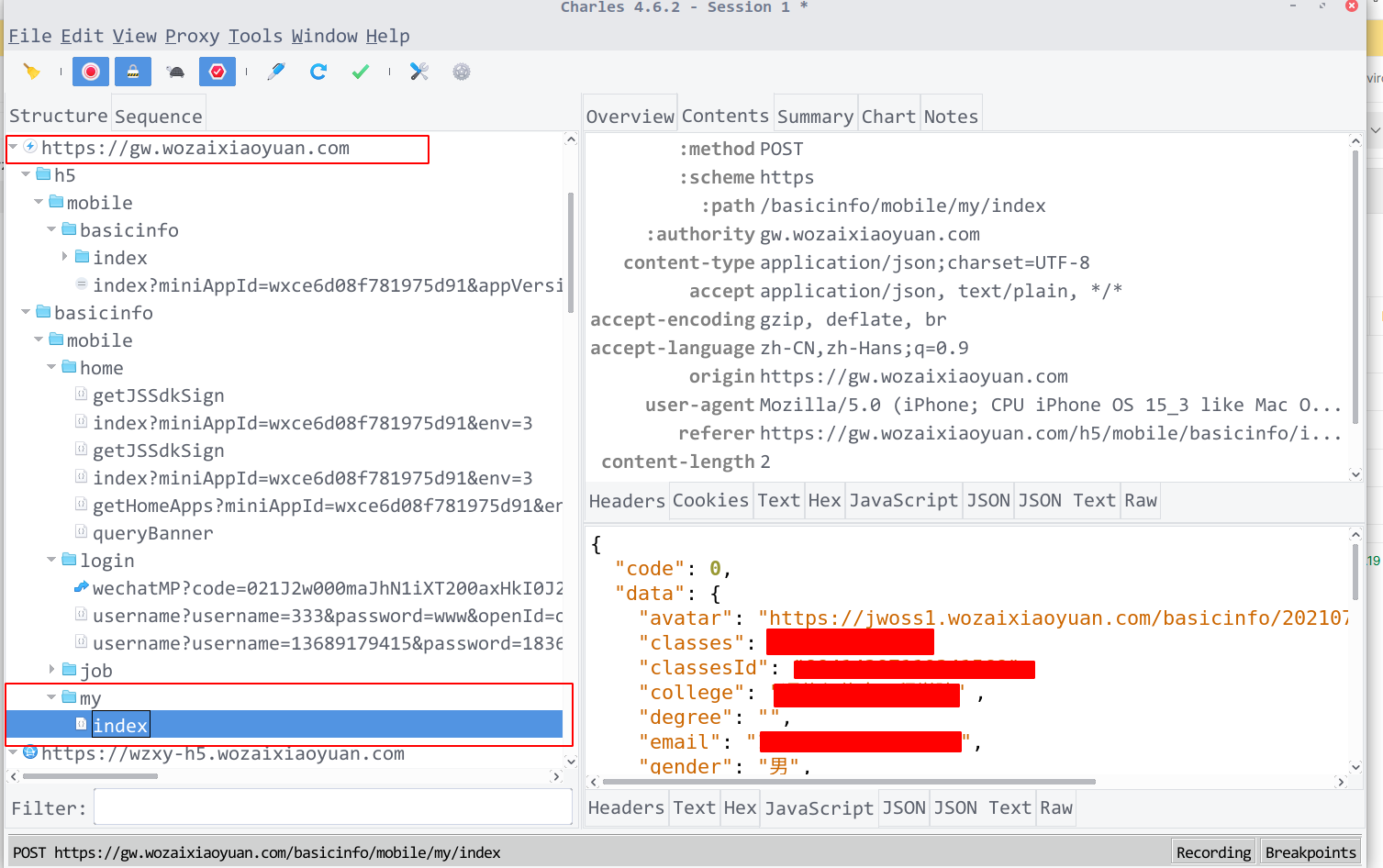Collapse the login folder
Image resolution: width=1383 pixels, height=868 pixels.
pyautogui.click(x=52, y=560)
